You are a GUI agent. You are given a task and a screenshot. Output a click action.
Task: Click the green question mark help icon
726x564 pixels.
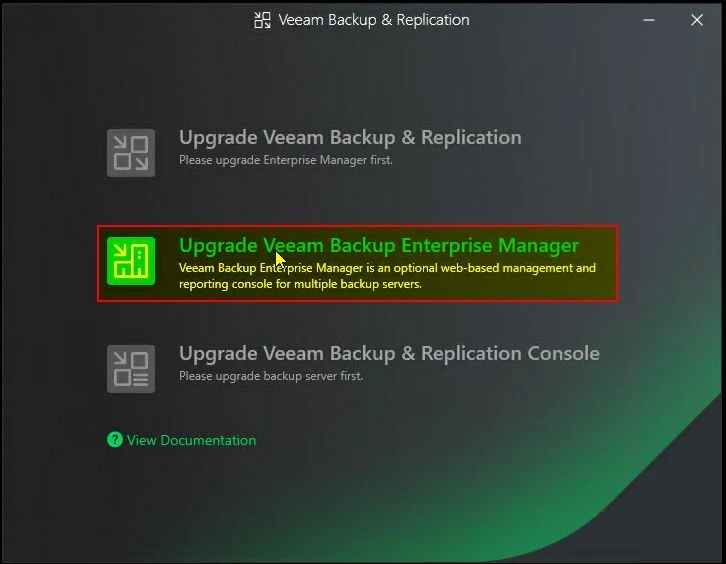pyautogui.click(x=115, y=440)
